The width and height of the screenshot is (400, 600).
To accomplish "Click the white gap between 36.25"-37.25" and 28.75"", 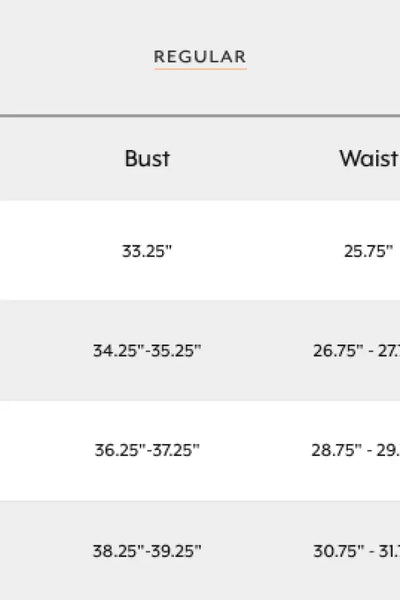I will [x=256, y=450].
